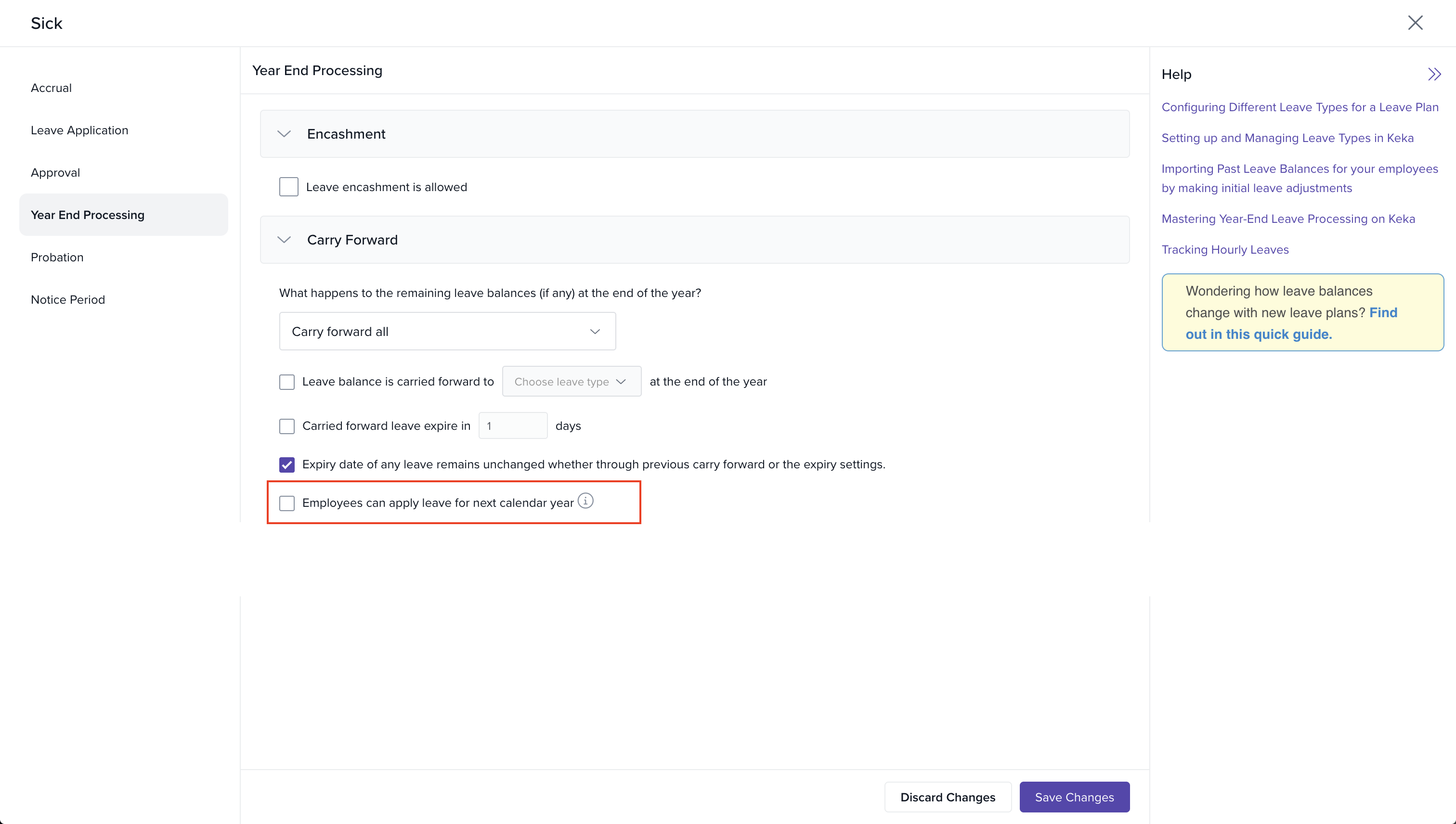Open Mastering Year-End Leave Processing link

pyautogui.click(x=1288, y=219)
